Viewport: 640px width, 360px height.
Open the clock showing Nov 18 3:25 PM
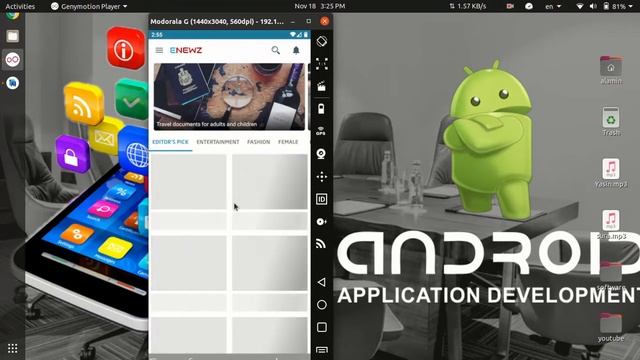pos(320,6)
